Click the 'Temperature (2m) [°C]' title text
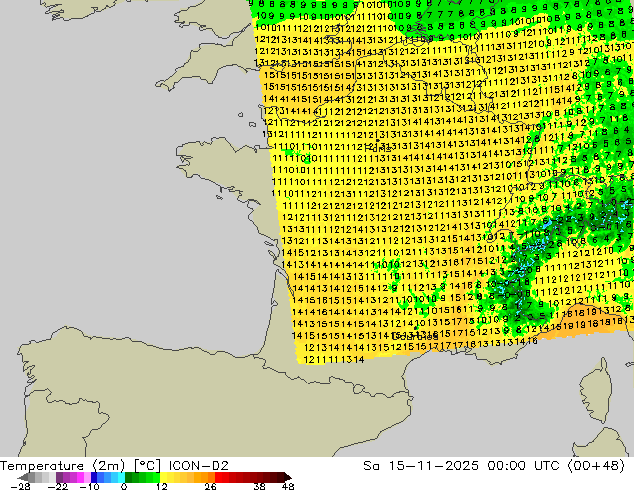 point(80,466)
